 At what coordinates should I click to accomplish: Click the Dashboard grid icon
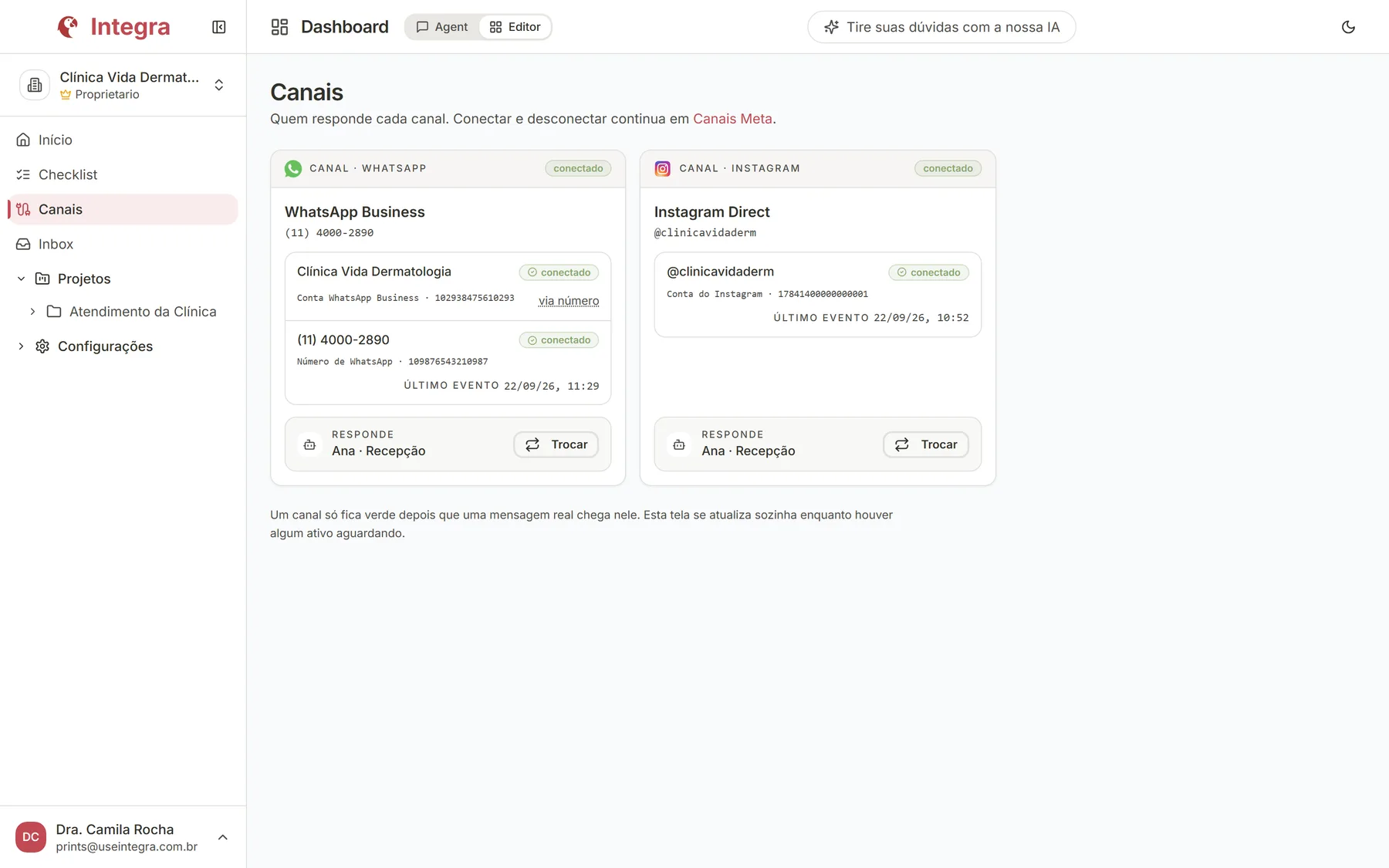pos(279,27)
